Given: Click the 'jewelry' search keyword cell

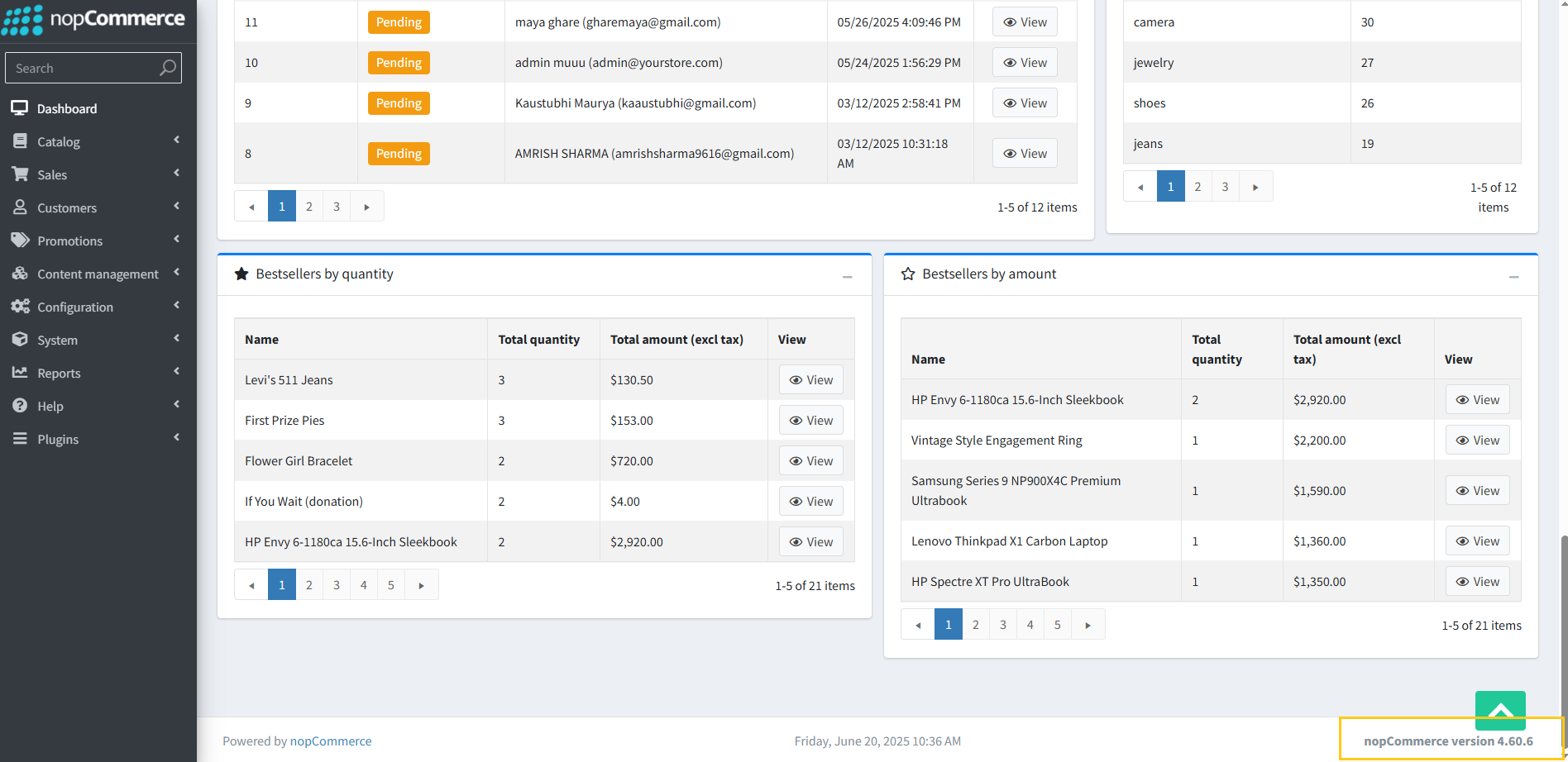Looking at the screenshot, I should pos(1236,63).
